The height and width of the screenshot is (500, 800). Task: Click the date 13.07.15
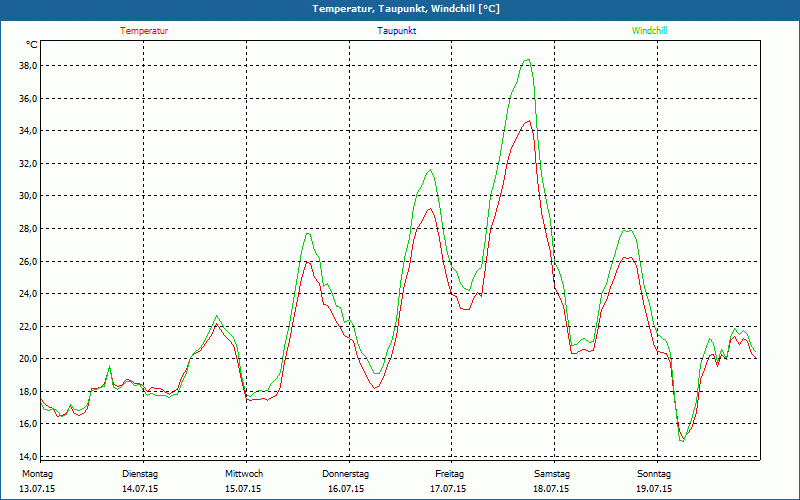[x=37, y=489]
